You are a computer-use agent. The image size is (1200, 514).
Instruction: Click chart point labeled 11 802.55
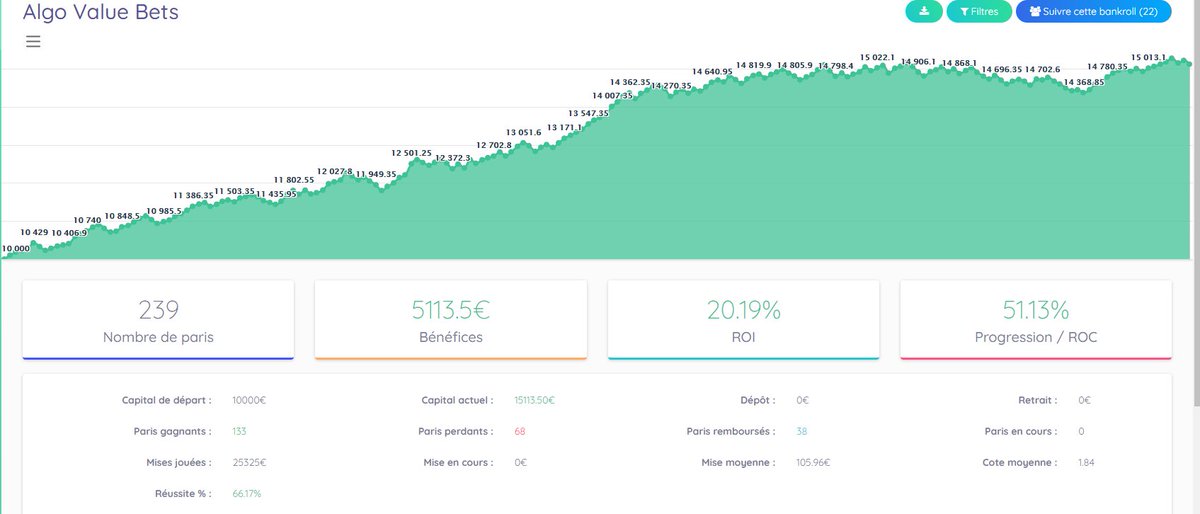293,180
